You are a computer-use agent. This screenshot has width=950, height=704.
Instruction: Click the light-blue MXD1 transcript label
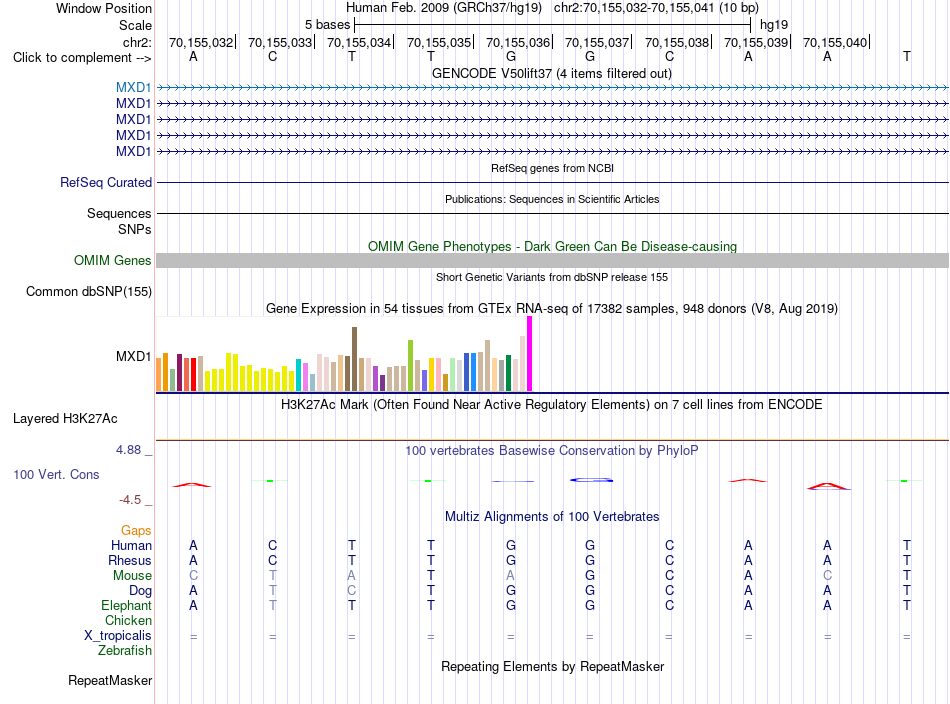tap(133, 87)
